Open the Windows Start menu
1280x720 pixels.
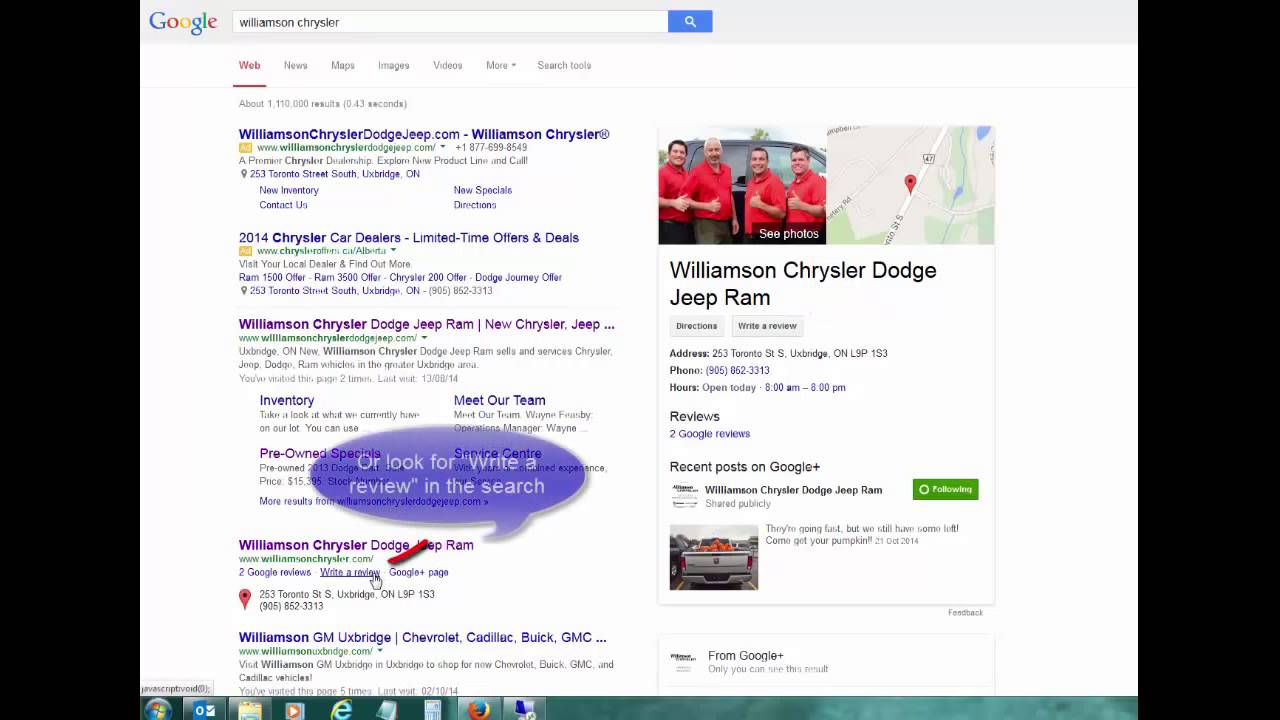pos(158,710)
